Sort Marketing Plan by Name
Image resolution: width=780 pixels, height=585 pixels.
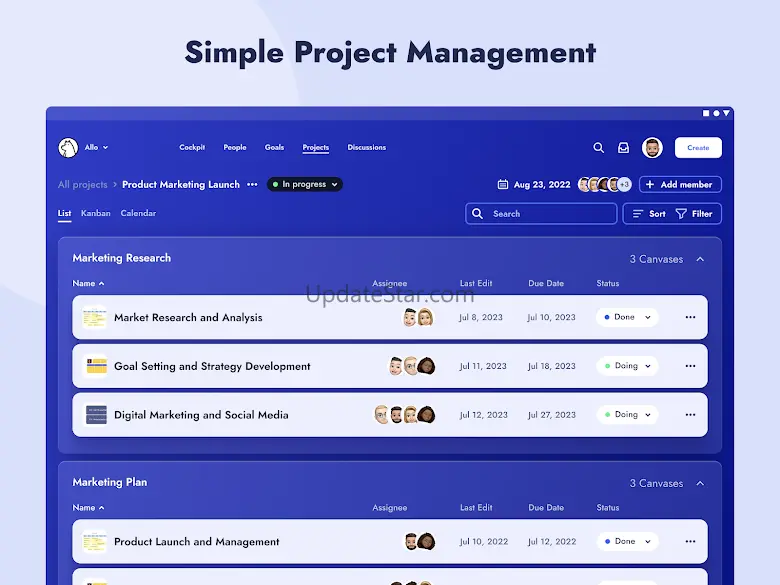click(x=88, y=507)
